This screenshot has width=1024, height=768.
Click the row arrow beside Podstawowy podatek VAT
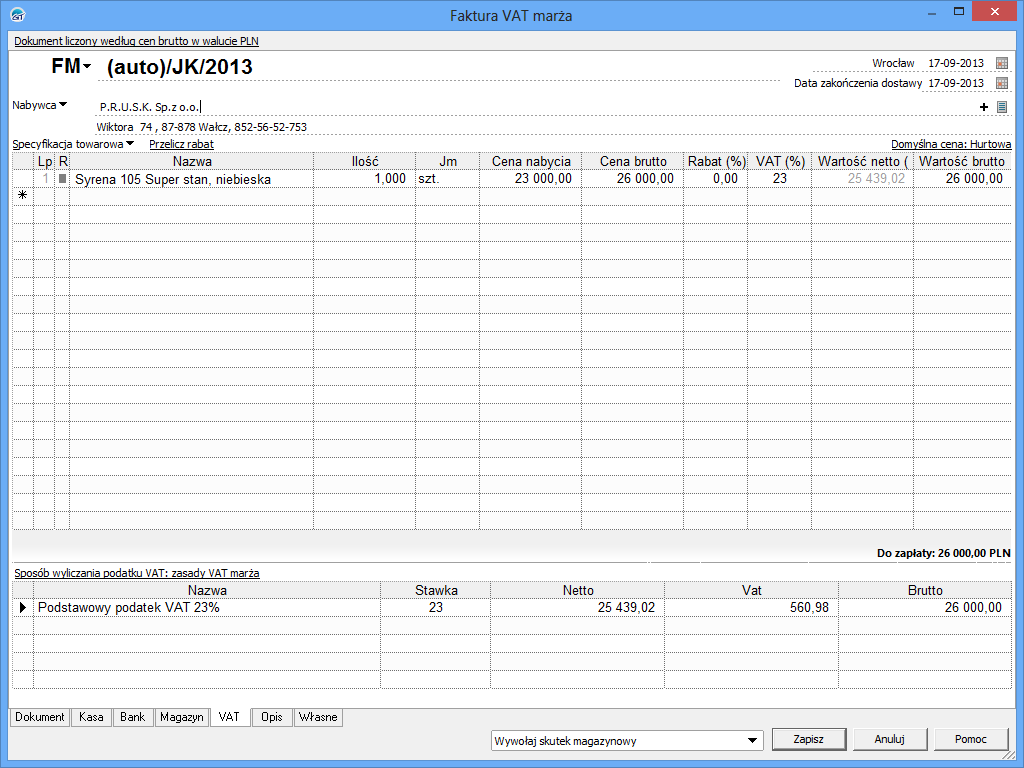pos(23,608)
